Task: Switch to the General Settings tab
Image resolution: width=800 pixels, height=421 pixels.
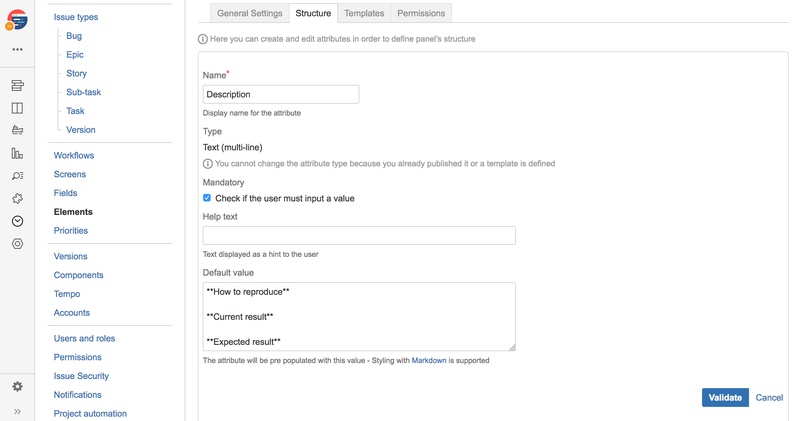Action: point(250,13)
